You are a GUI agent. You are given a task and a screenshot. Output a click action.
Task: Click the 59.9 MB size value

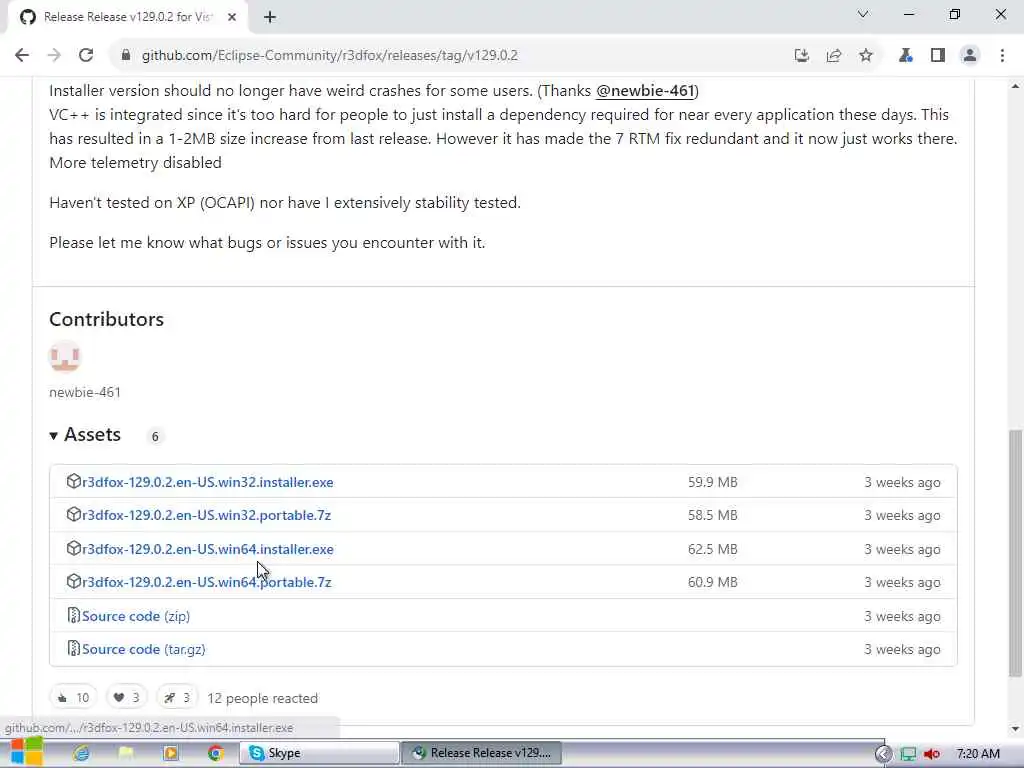coord(712,482)
